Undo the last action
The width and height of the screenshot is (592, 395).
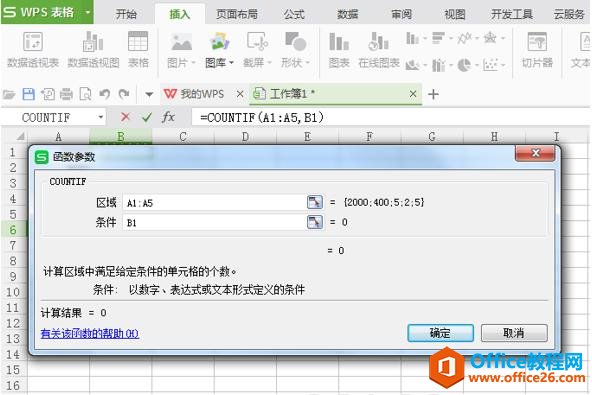[105, 94]
